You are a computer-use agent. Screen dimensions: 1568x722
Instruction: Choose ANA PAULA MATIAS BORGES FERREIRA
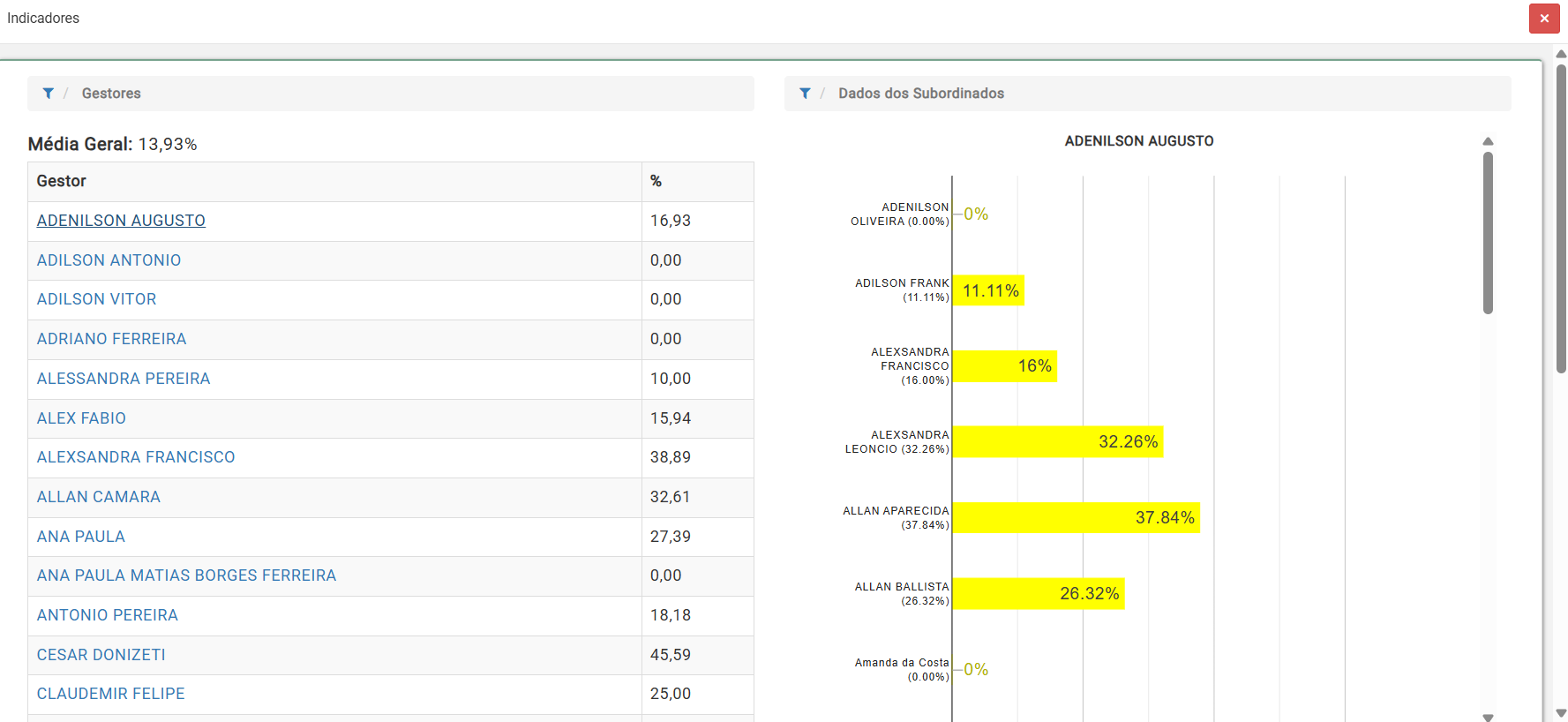point(186,575)
